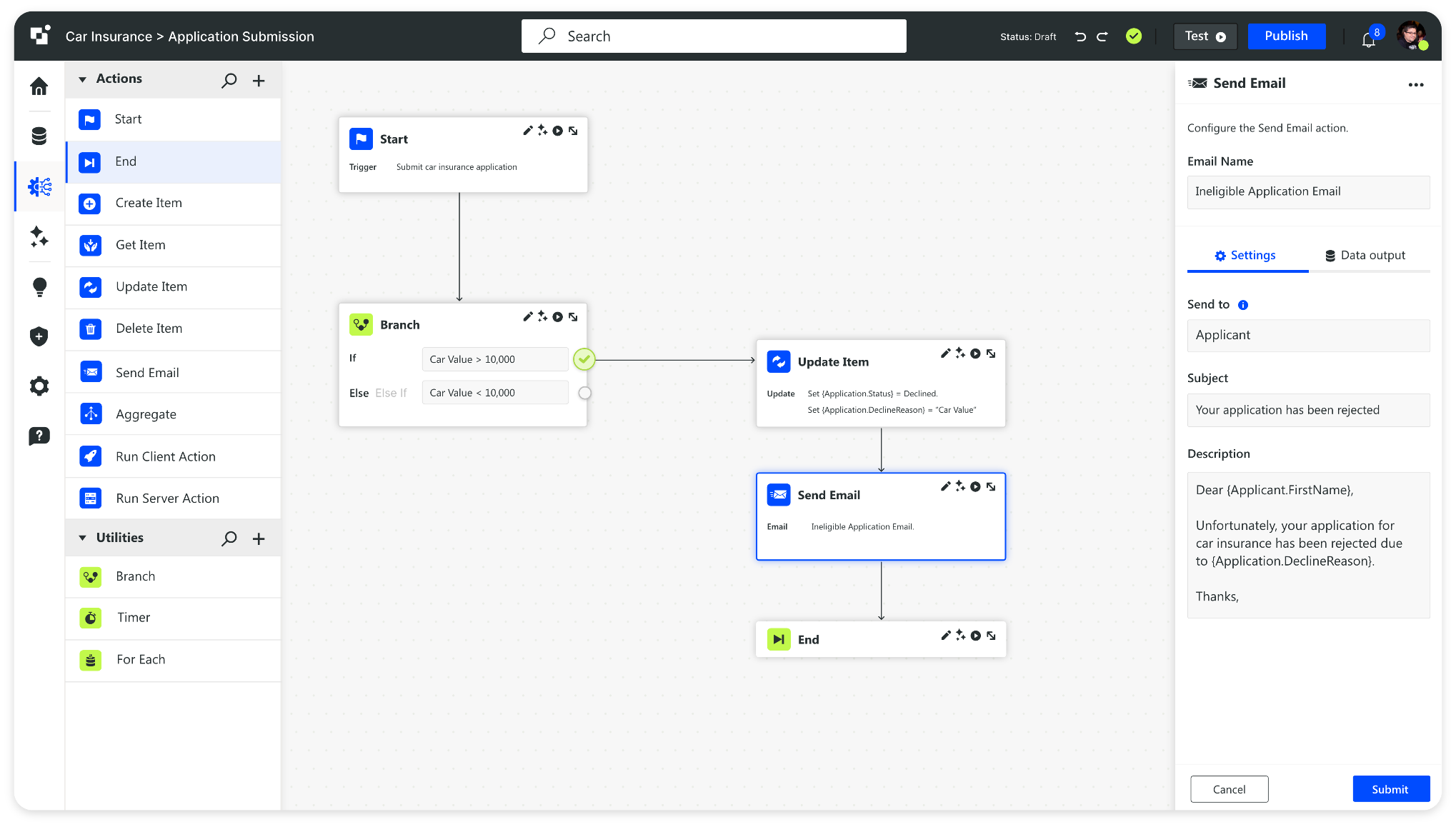Toggle the redo button in toolbar
Image resolution: width=1456 pixels, height=827 pixels.
click(1102, 37)
